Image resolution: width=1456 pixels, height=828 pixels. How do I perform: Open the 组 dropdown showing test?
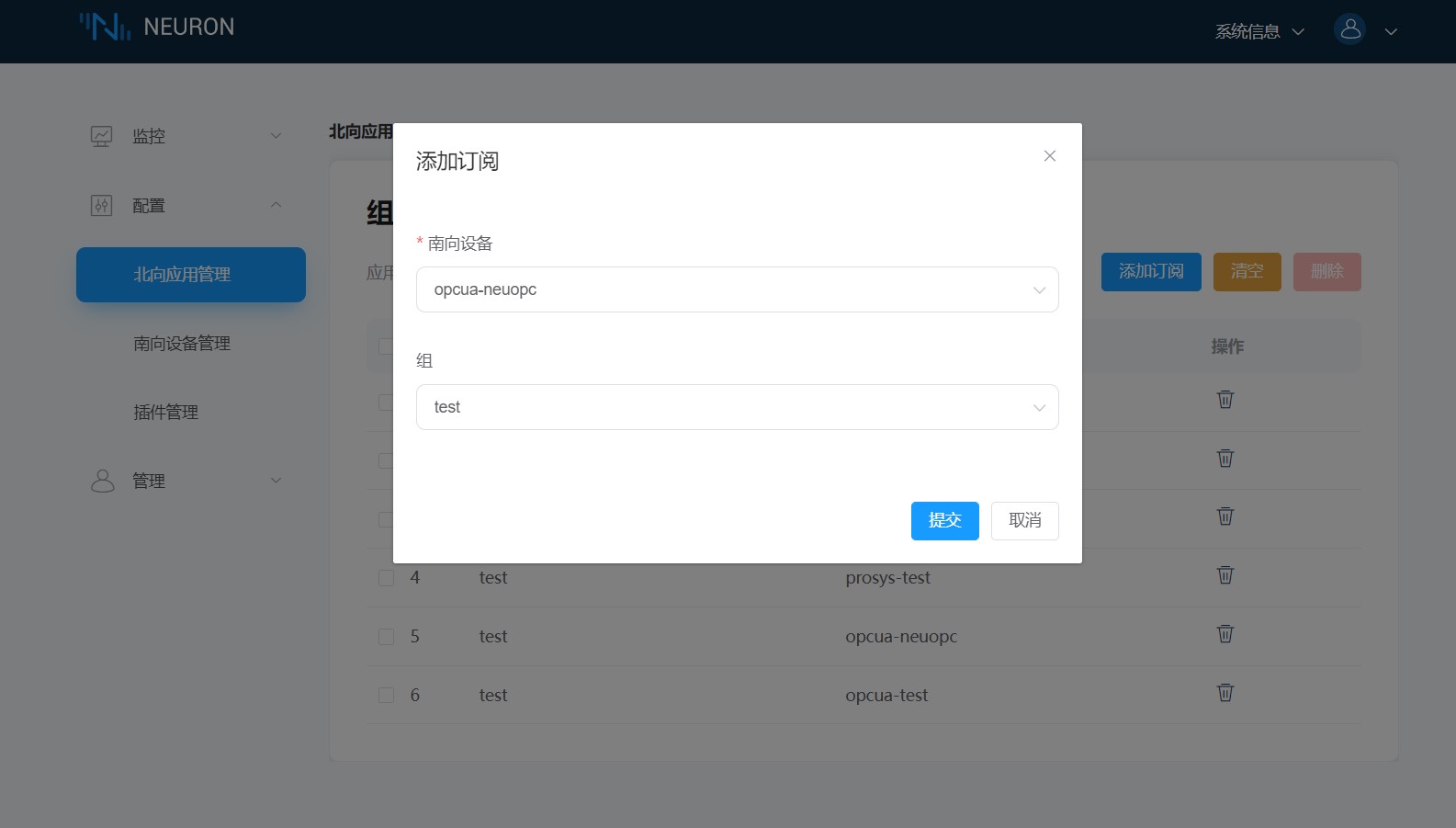point(737,407)
